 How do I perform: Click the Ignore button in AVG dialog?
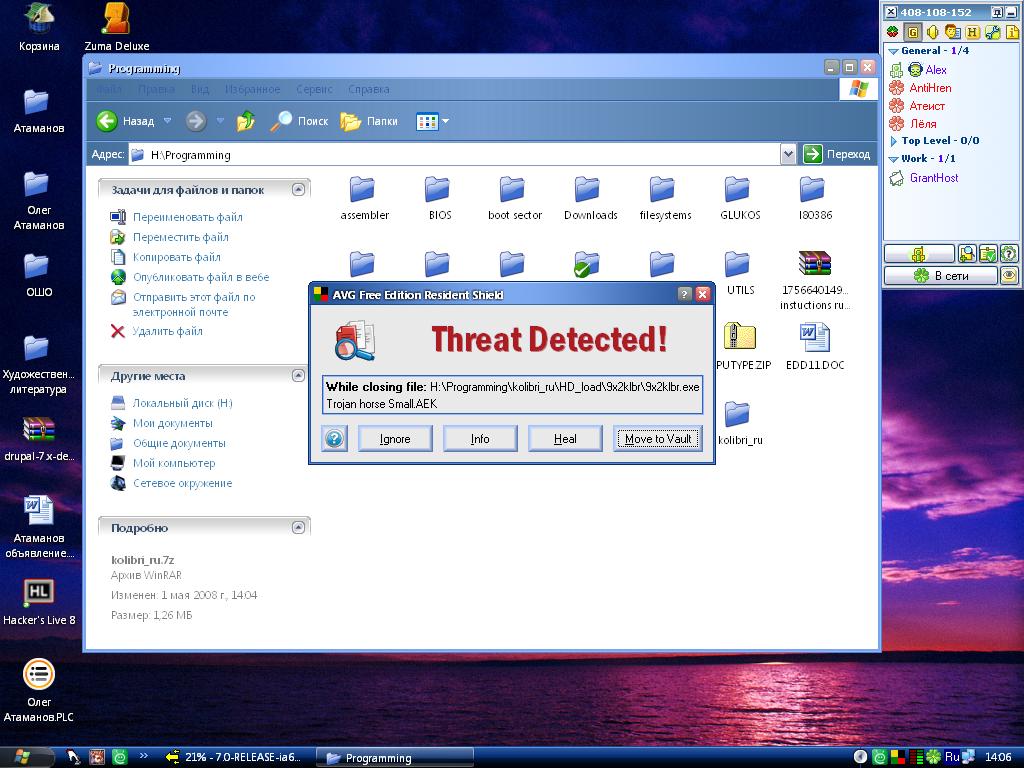click(x=395, y=439)
